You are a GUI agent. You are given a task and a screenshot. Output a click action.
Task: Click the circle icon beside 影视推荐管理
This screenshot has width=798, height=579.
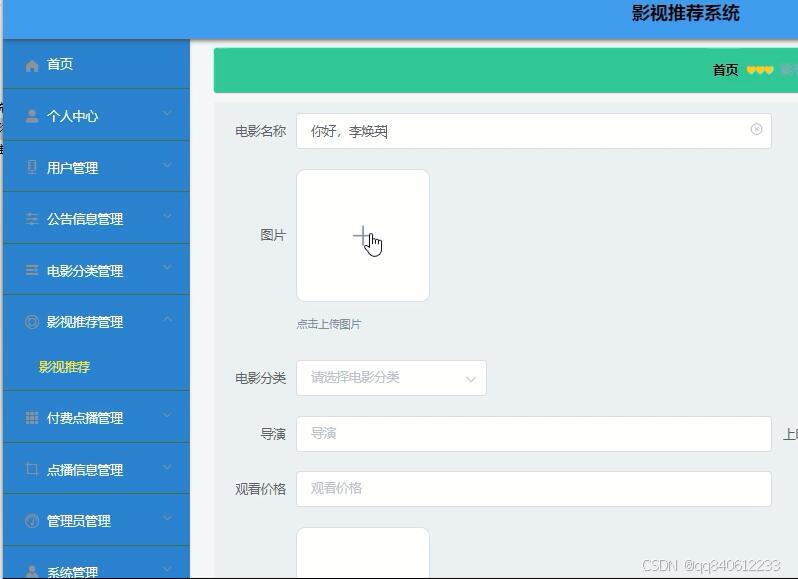[32, 322]
